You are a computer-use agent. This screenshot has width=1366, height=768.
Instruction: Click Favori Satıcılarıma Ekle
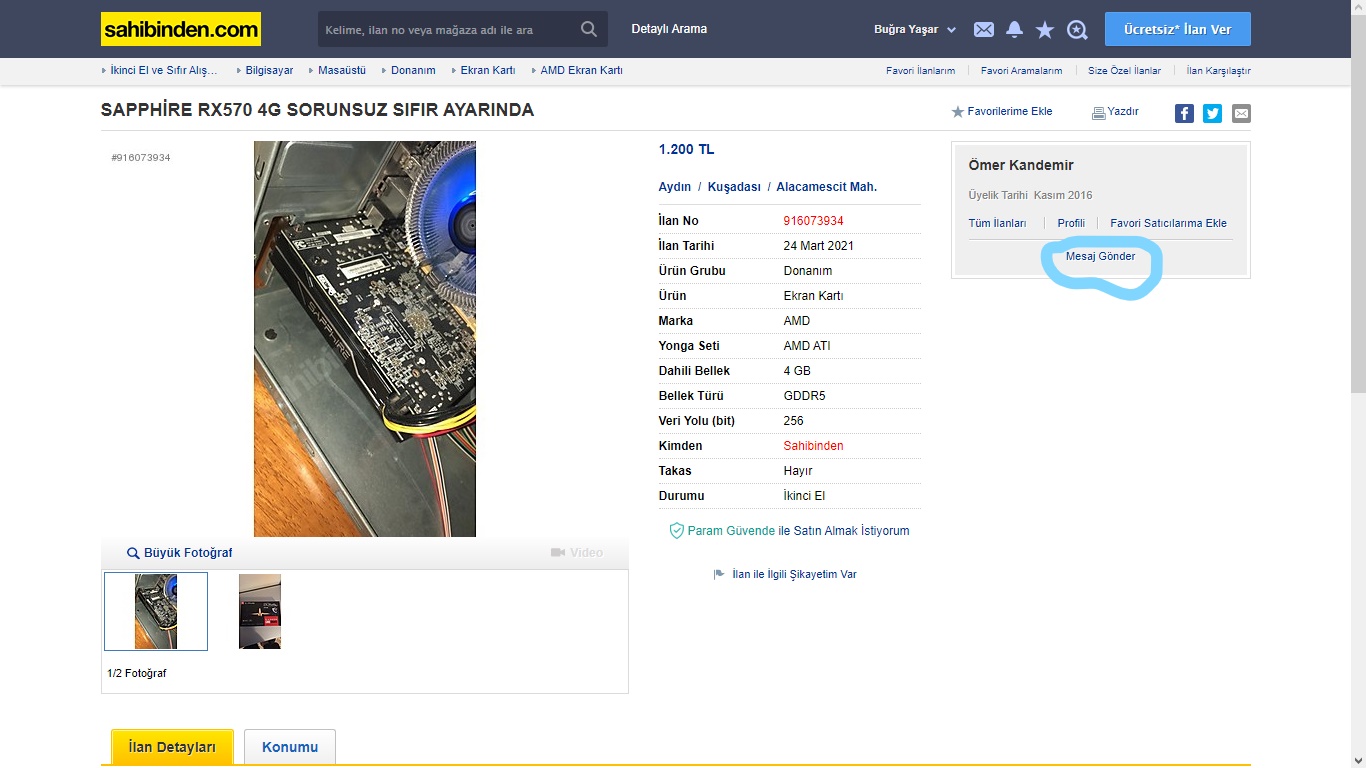(1168, 223)
